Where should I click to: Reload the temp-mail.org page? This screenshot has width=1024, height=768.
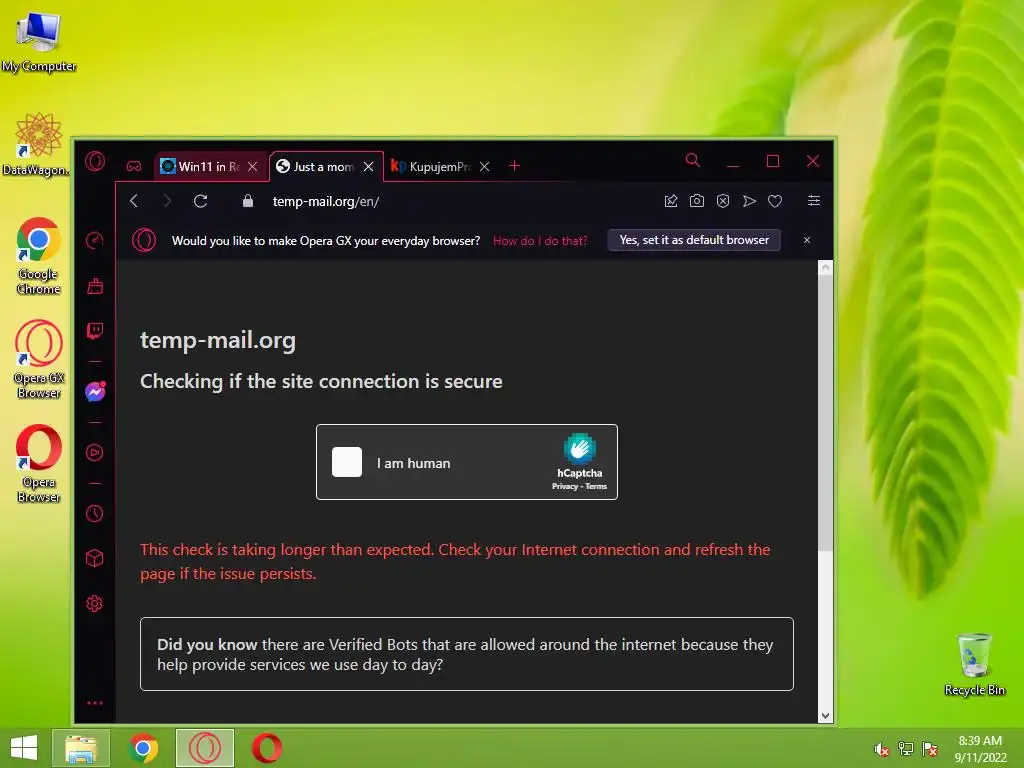200,200
